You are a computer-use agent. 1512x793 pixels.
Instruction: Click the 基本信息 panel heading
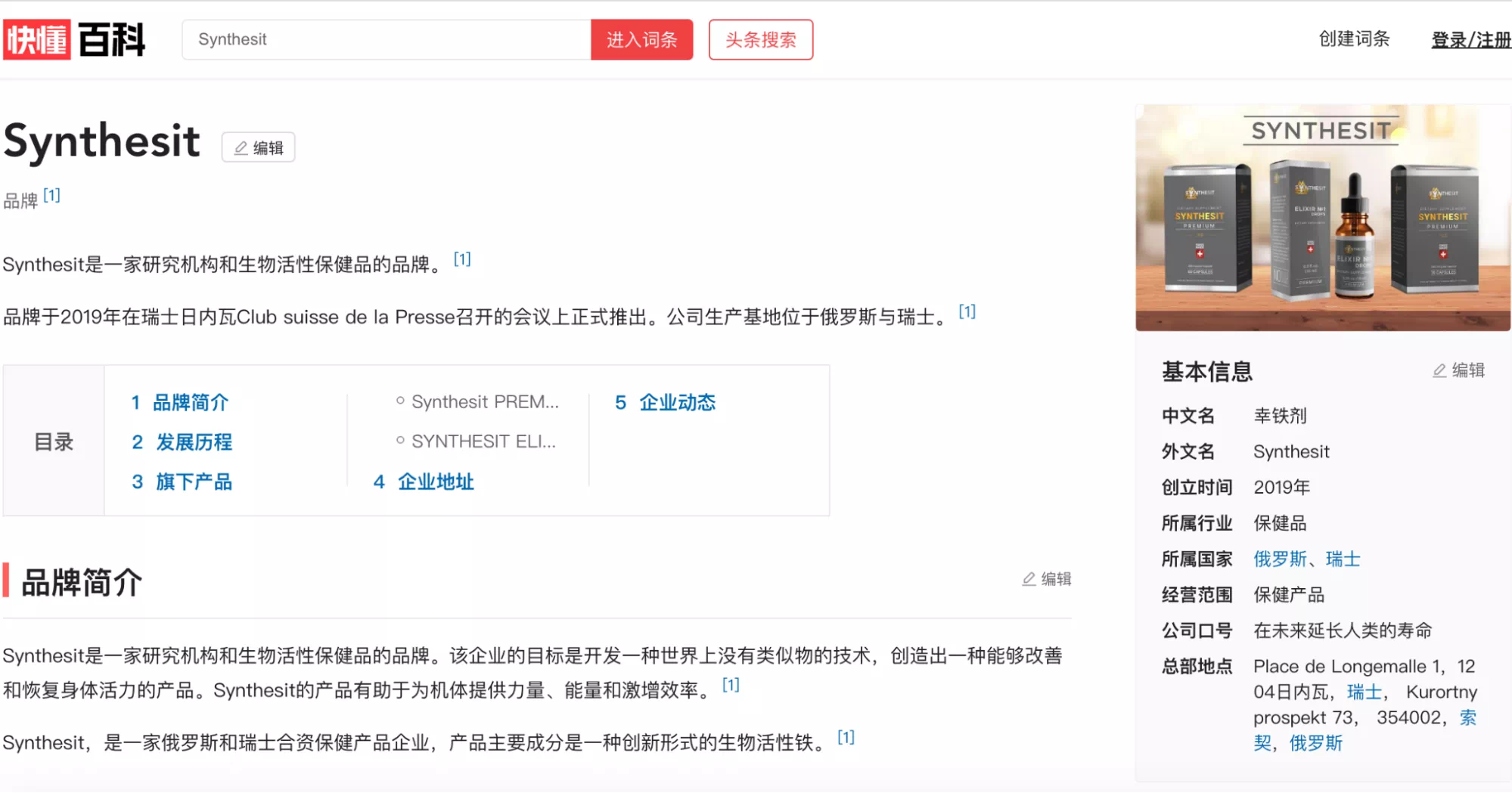(x=1207, y=371)
